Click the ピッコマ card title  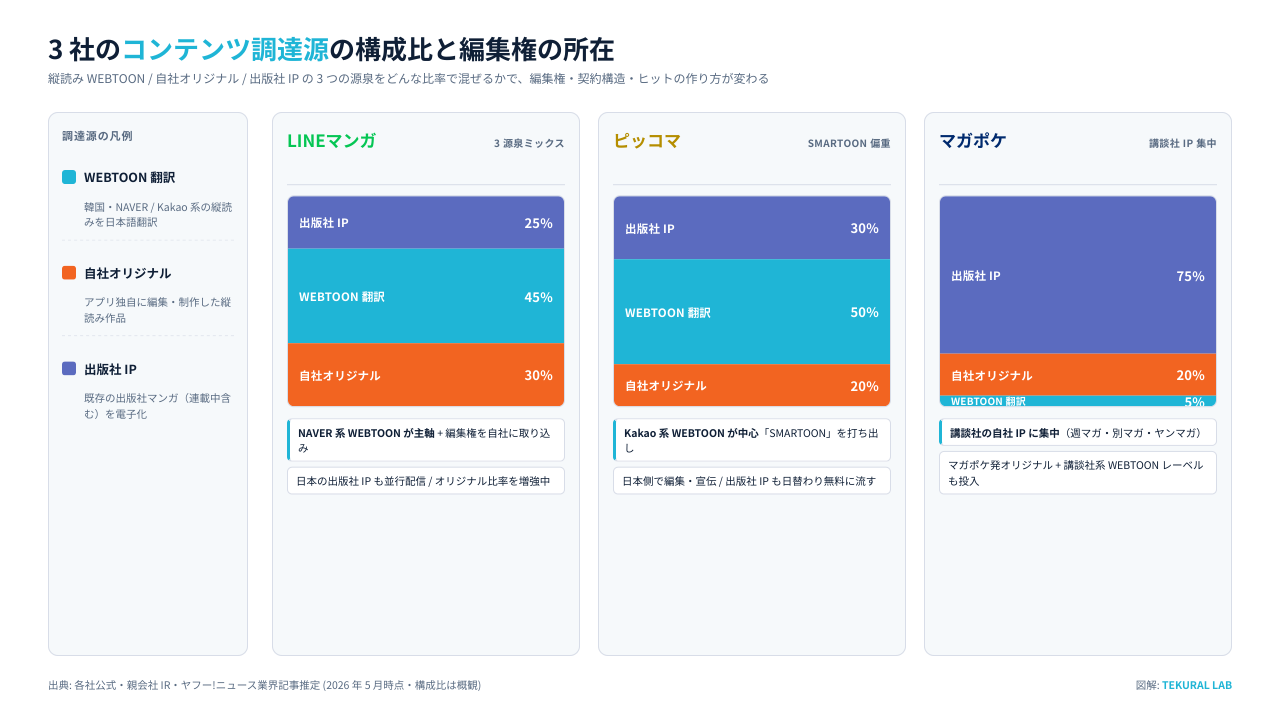(647, 141)
